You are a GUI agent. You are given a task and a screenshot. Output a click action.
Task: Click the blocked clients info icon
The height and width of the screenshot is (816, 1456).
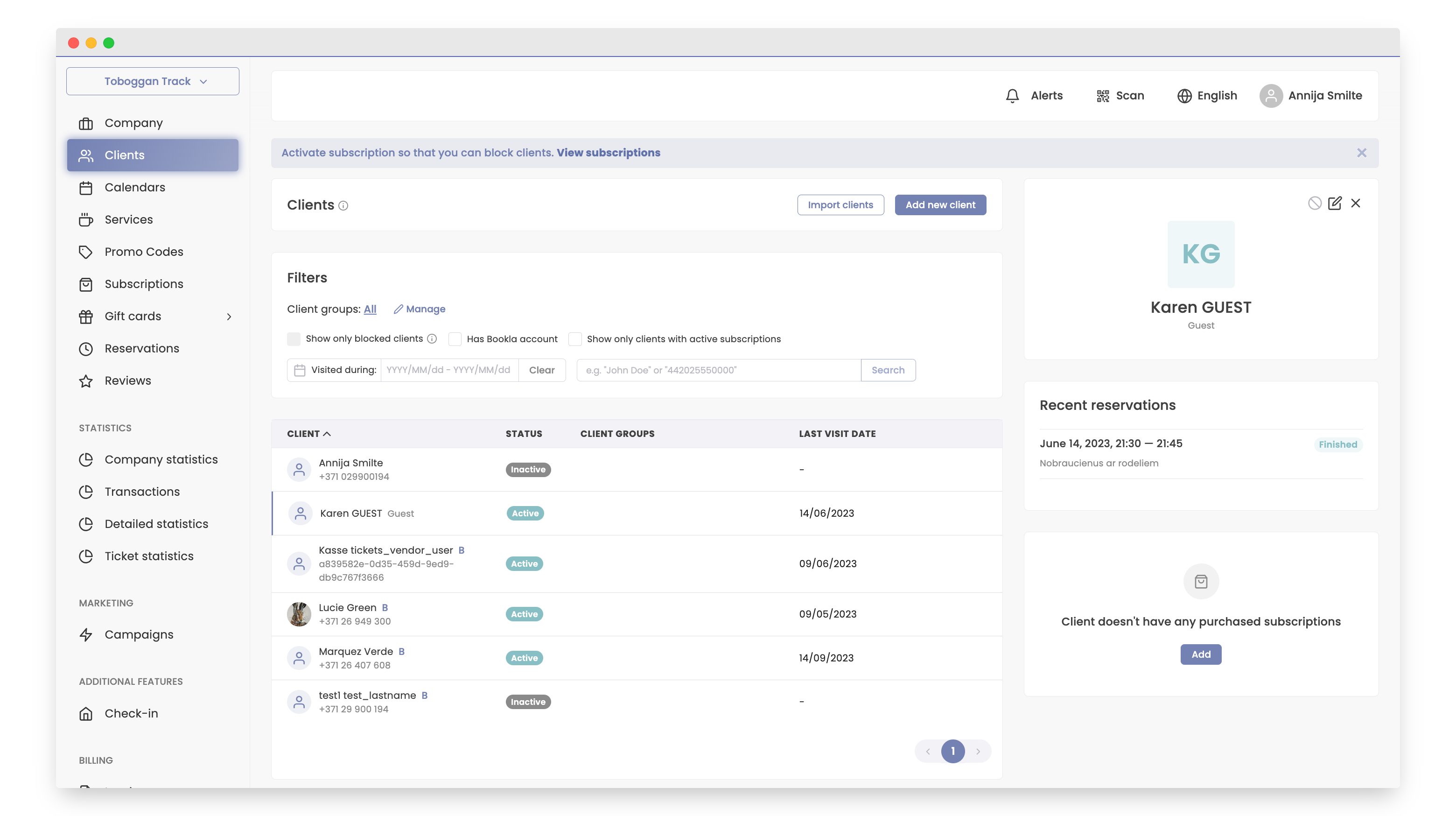[x=432, y=339]
